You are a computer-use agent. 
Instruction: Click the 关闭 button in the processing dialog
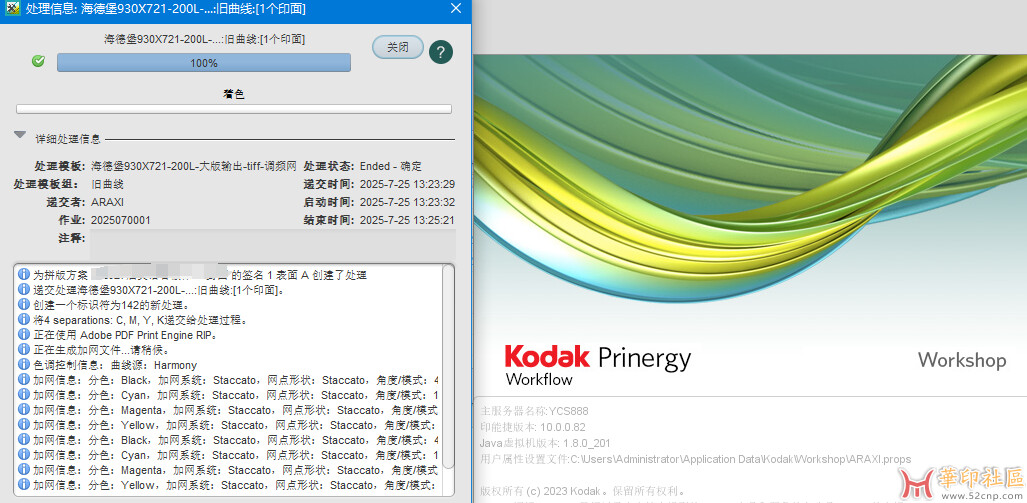[x=398, y=47]
